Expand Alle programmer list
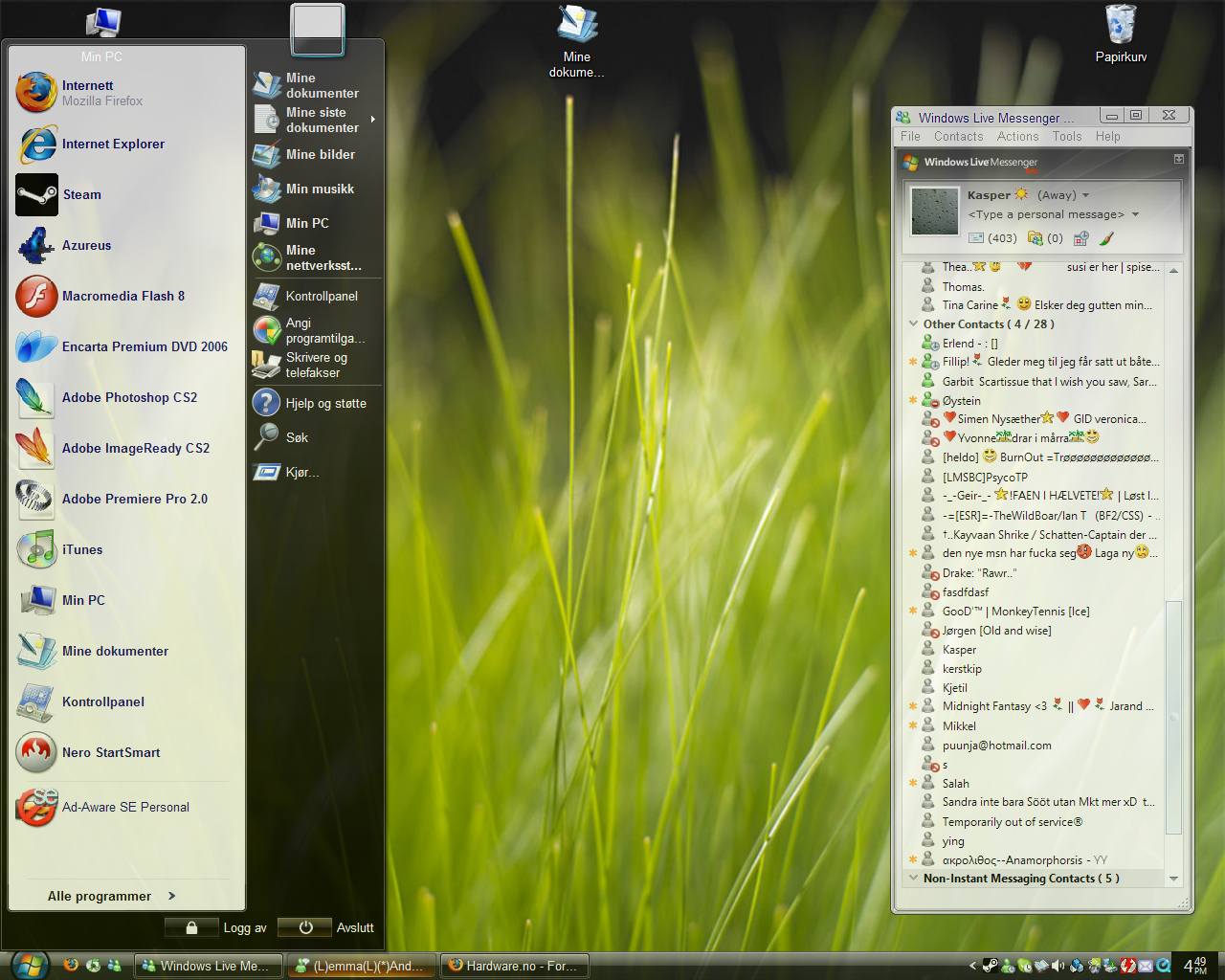The width and height of the screenshot is (1225, 980). click(x=111, y=896)
